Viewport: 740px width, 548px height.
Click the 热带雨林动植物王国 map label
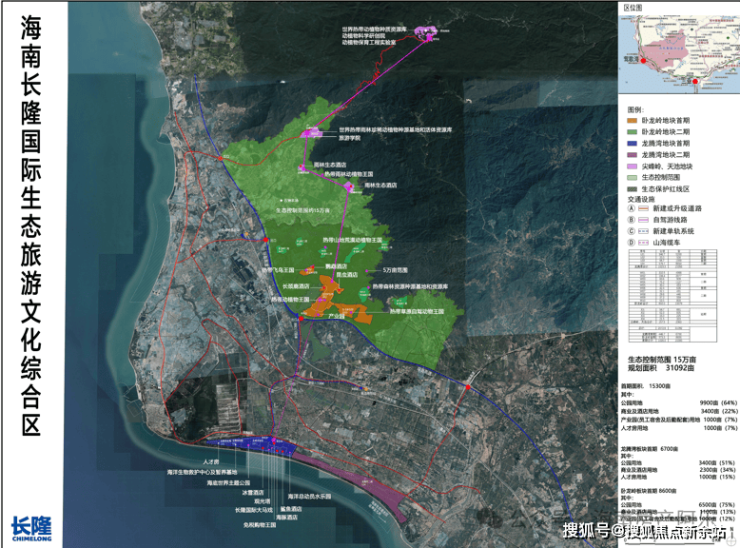point(348,174)
